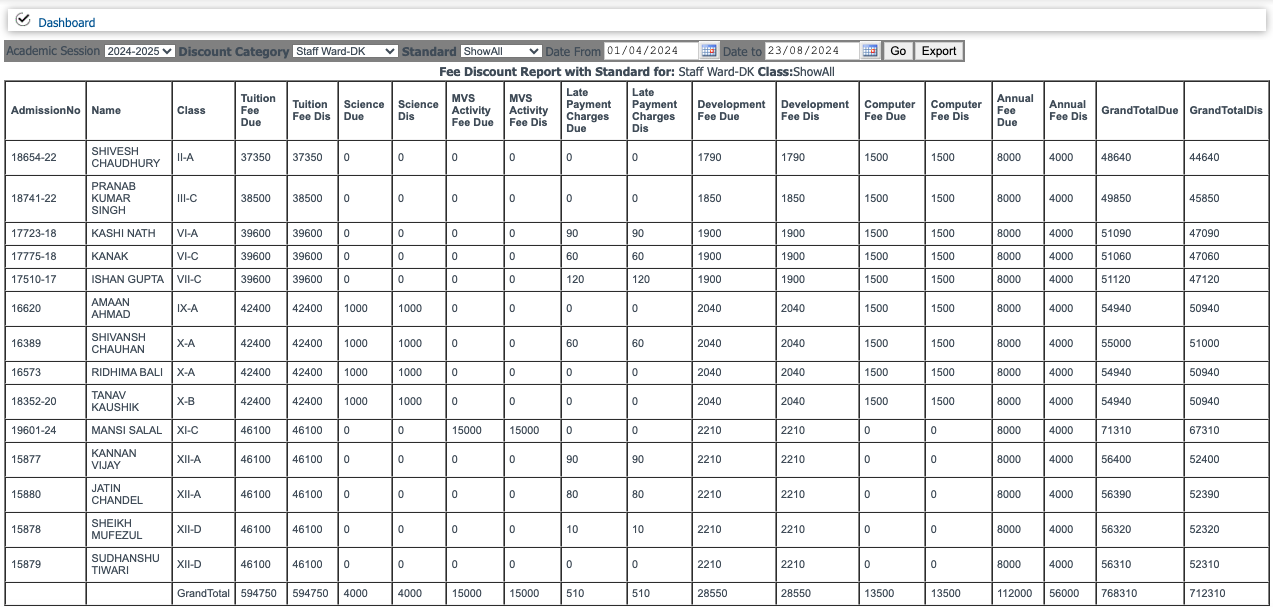Click the Development Fee Due header
Image resolution: width=1273 pixels, height=607 pixels.
(732, 110)
